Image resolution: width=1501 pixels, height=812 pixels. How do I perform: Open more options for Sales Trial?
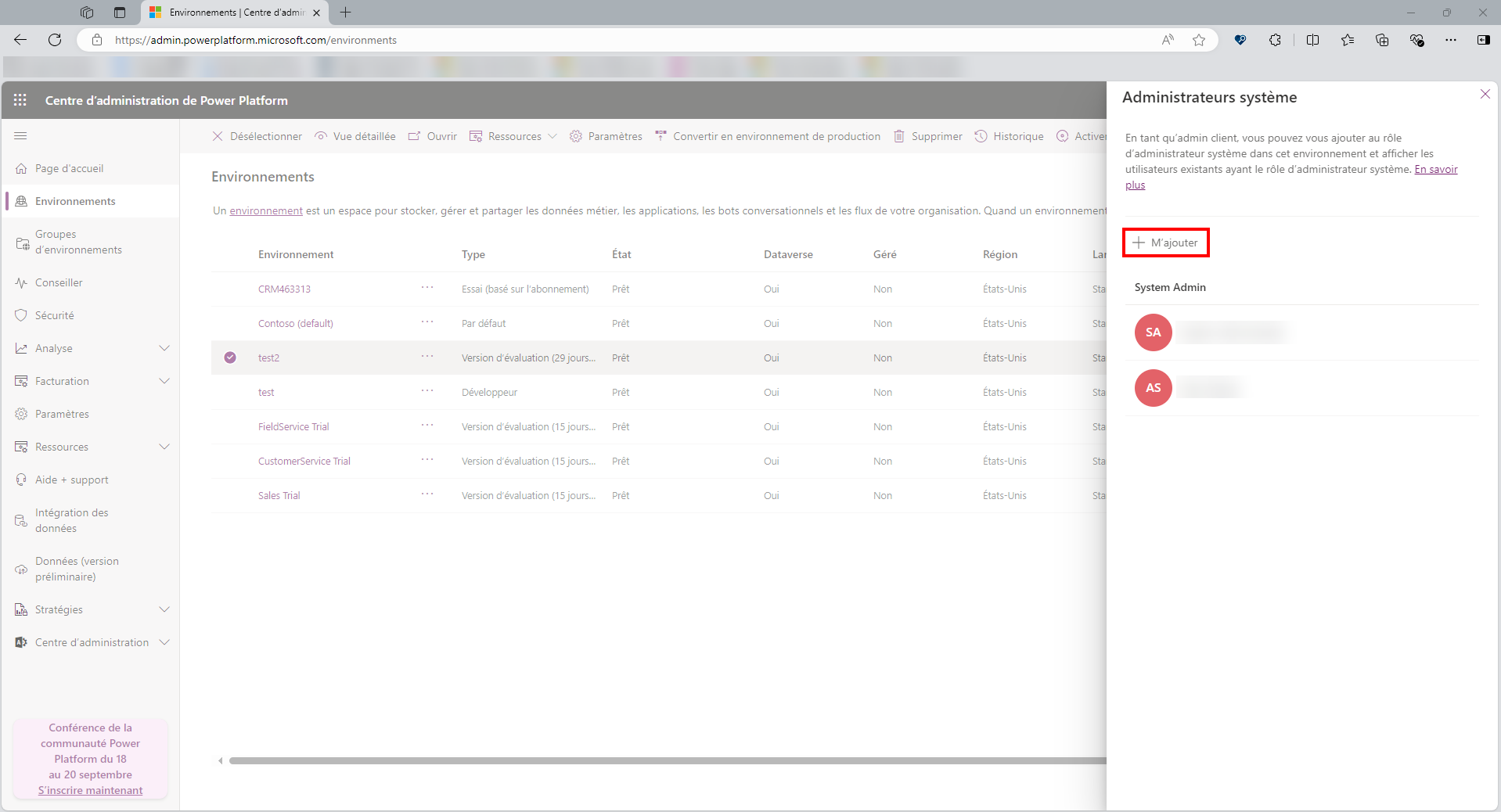[427, 494]
